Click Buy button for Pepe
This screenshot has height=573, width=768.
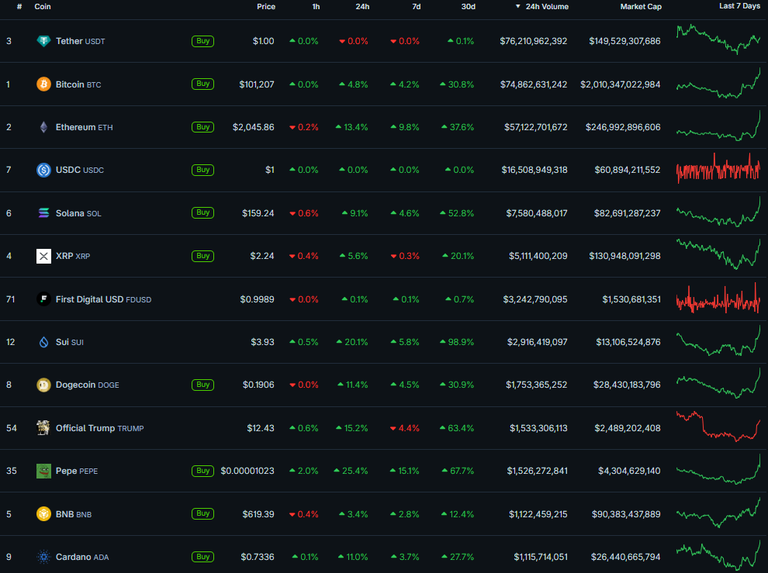[203, 471]
